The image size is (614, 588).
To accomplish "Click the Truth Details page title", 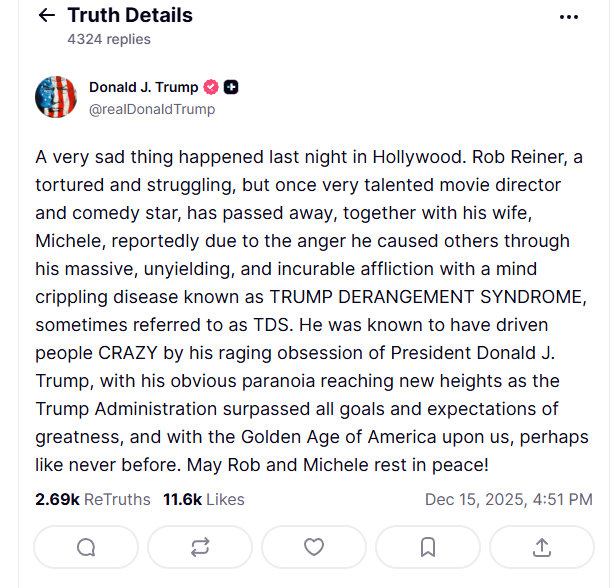I will pyautogui.click(x=130, y=16).
